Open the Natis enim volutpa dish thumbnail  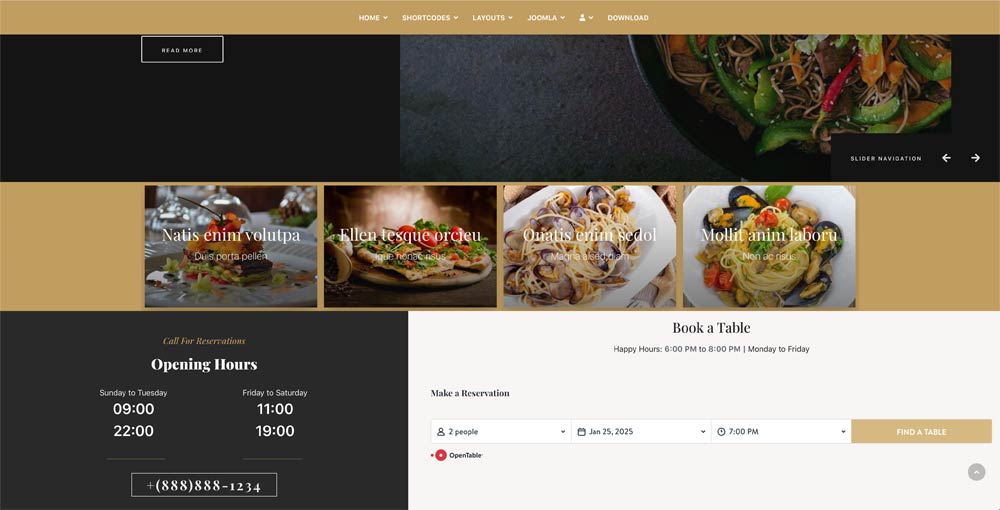(x=231, y=246)
